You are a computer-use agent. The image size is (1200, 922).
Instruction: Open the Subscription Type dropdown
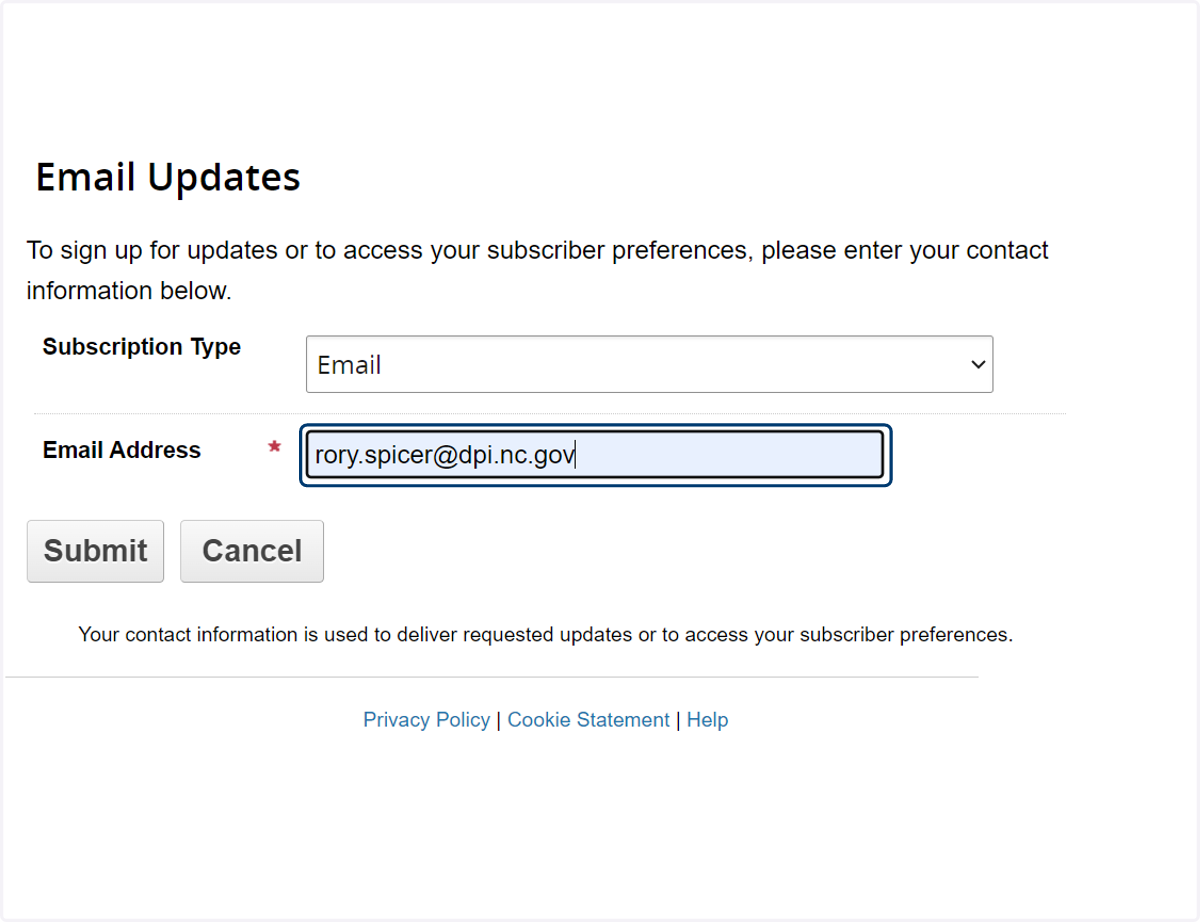click(649, 364)
